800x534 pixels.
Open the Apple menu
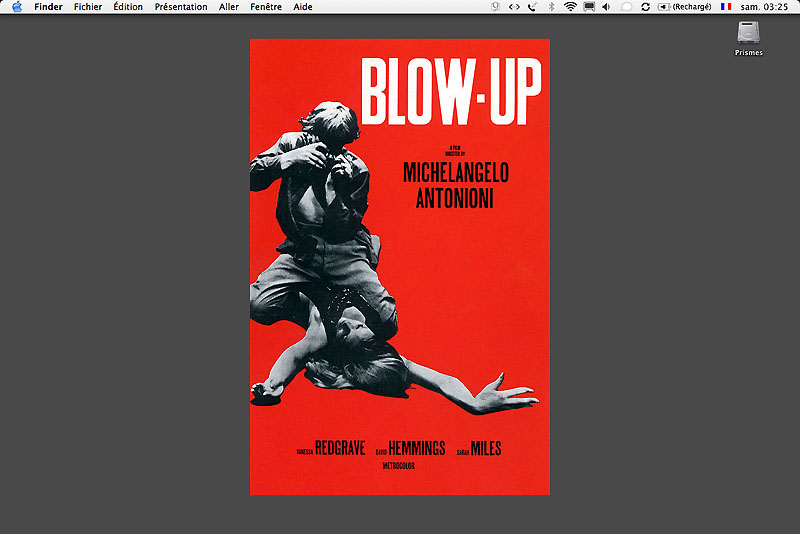pos(16,7)
